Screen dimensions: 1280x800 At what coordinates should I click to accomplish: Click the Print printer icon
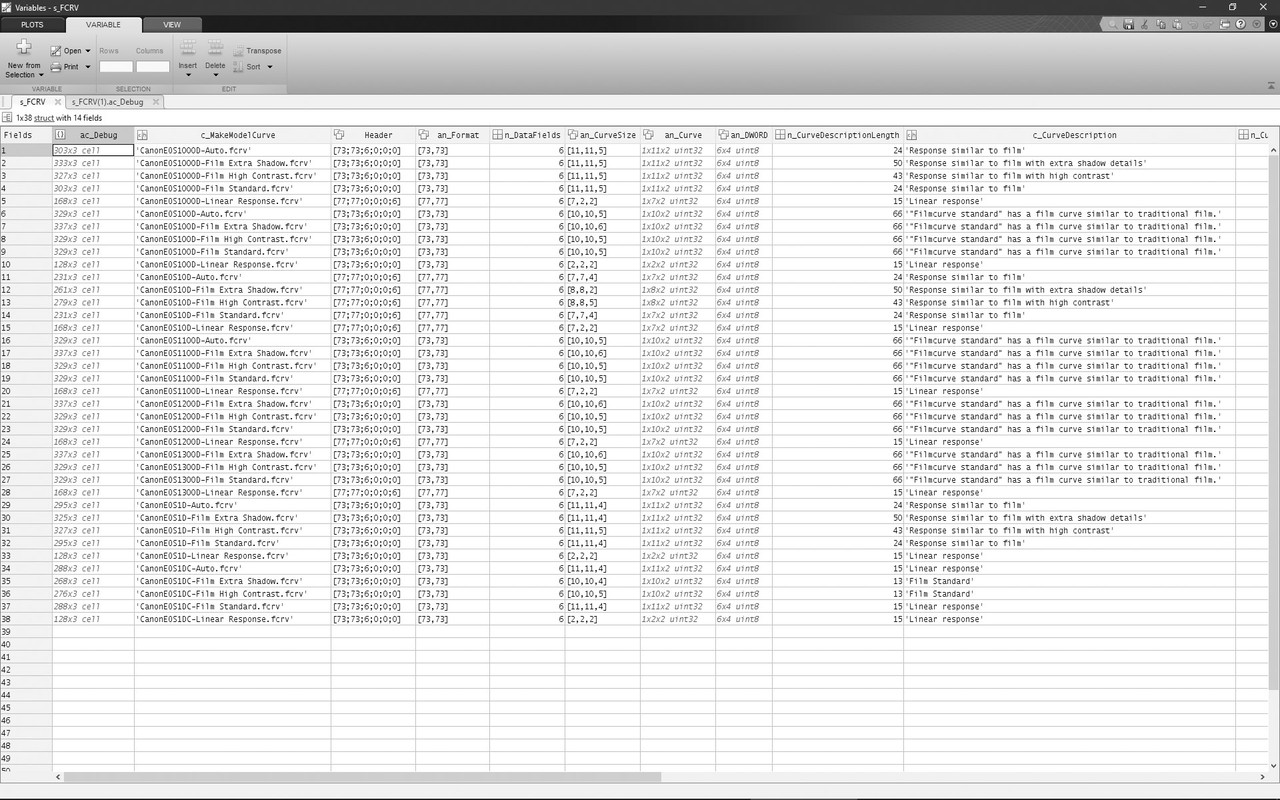56,67
